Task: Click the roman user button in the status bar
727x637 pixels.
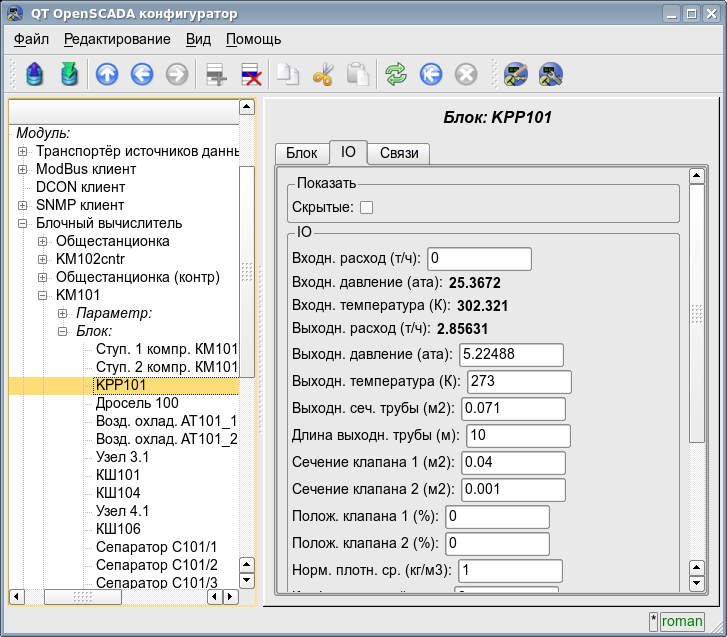Action: coord(681,621)
